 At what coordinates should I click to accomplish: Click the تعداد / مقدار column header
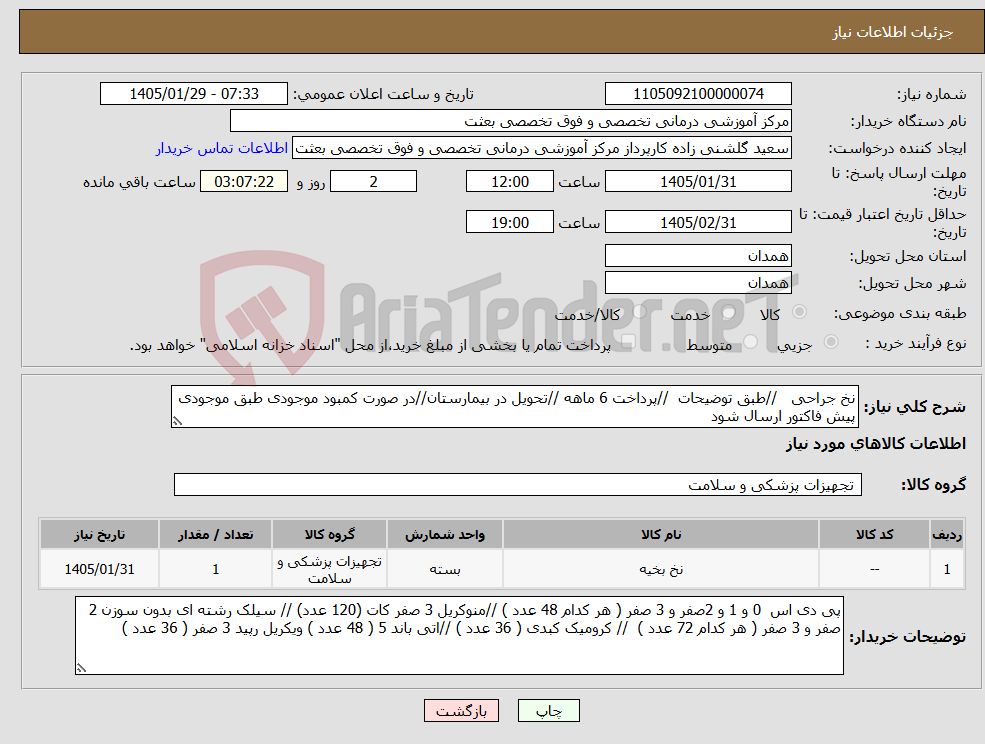point(215,534)
